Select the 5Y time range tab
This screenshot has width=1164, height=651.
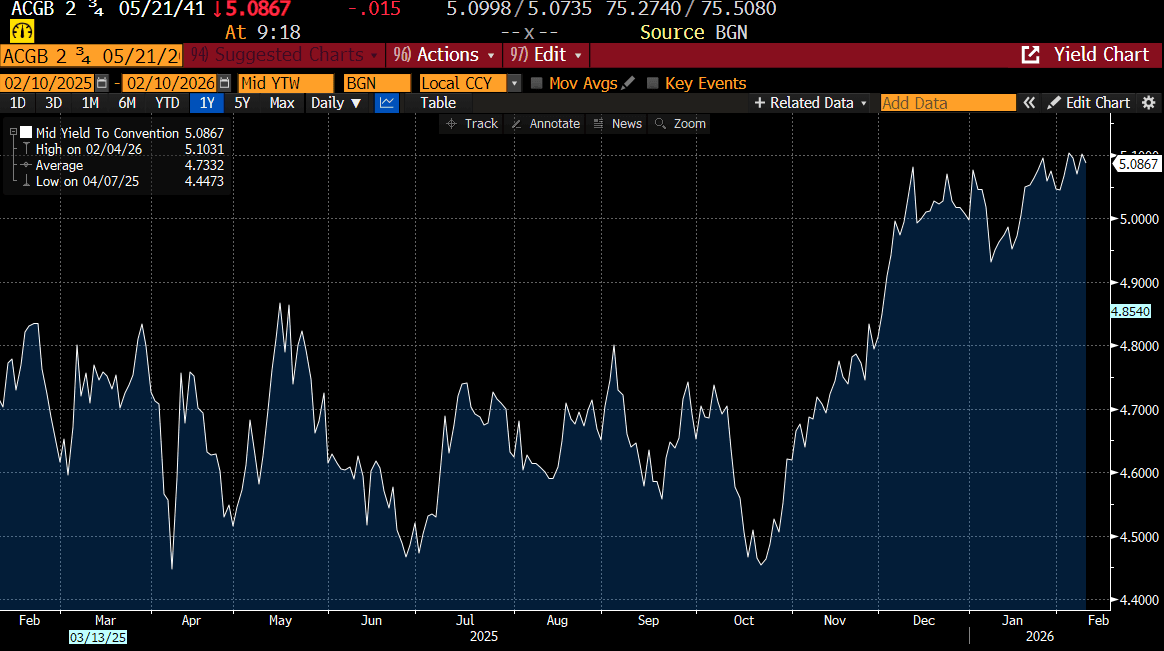242,103
